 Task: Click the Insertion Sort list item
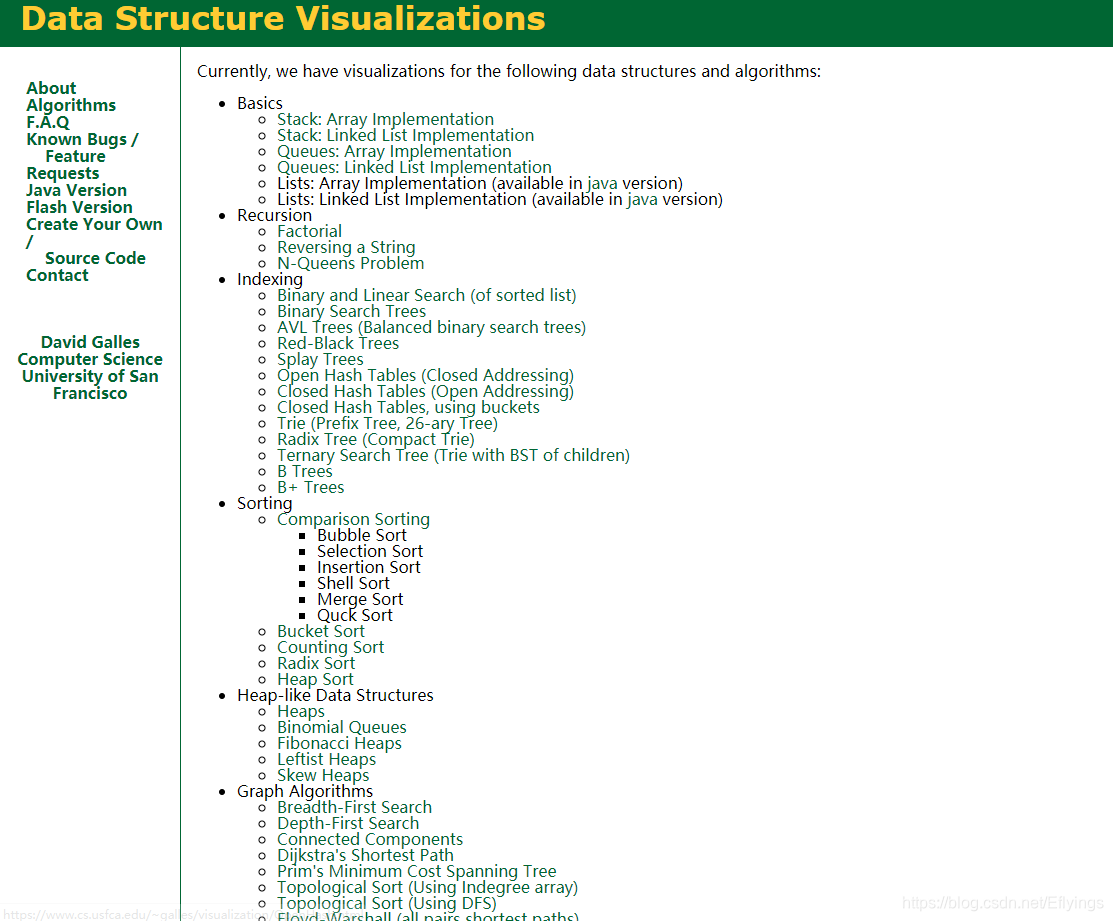(x=368, y=568)
